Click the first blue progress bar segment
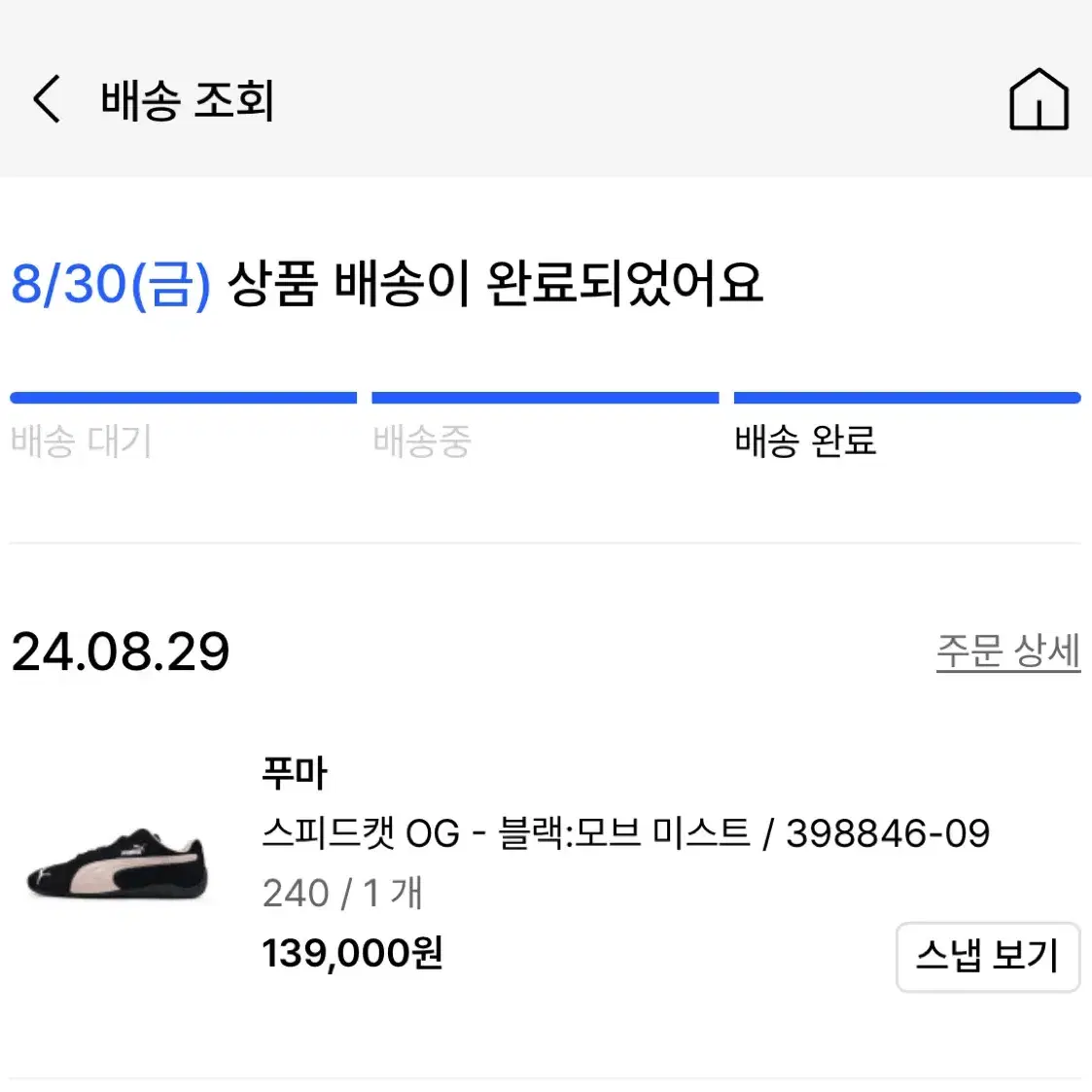1092x1092 pixels. pyautogui.click(x=183, y=398)
